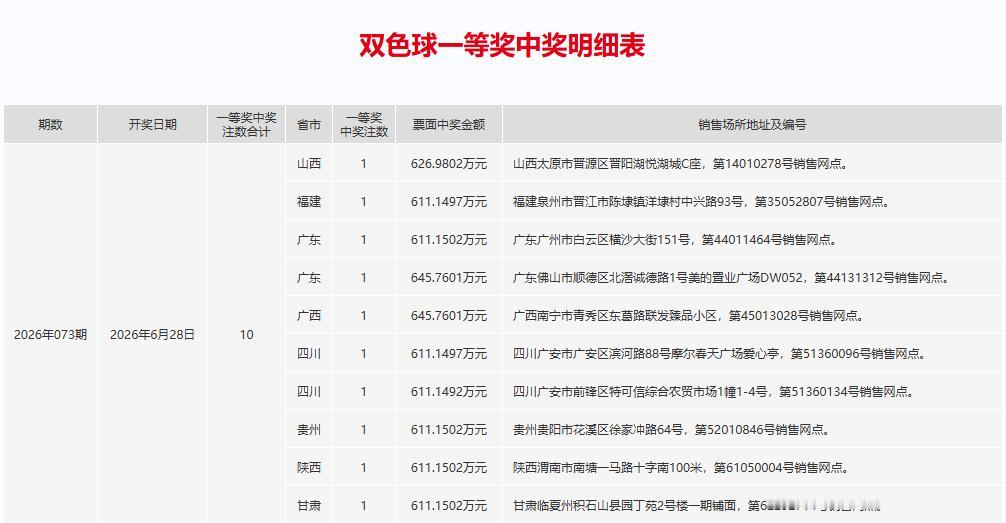Select the 2026年073期 cell
The image size is (1006, 523).
[x=50, y=334]
